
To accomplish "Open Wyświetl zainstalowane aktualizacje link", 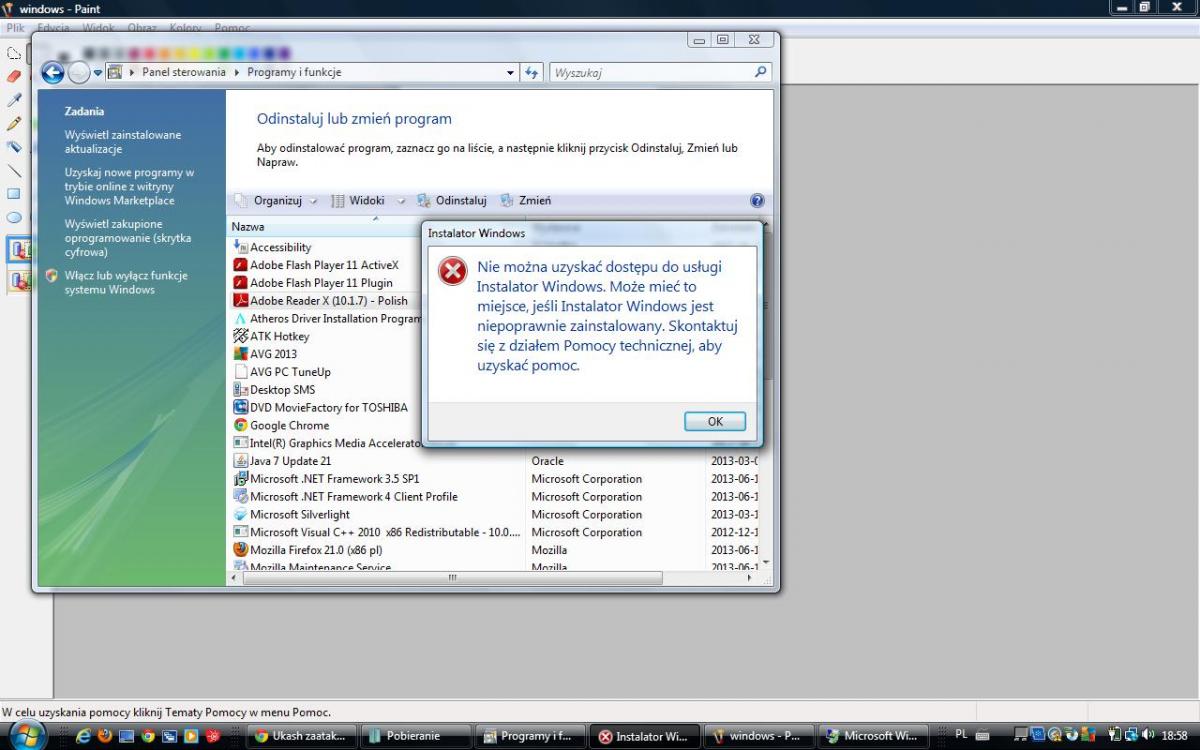I will [x=123, y=142].
